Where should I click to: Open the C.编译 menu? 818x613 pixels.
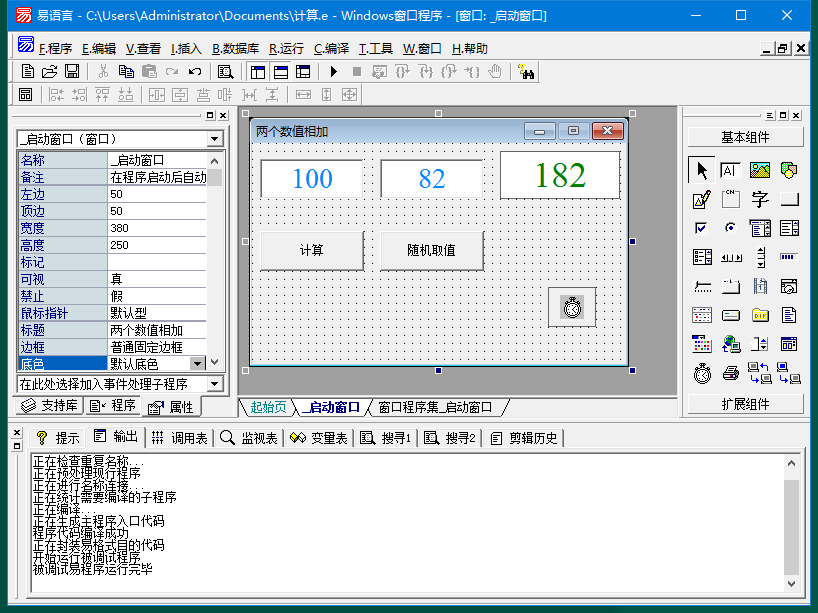(331, 48)
